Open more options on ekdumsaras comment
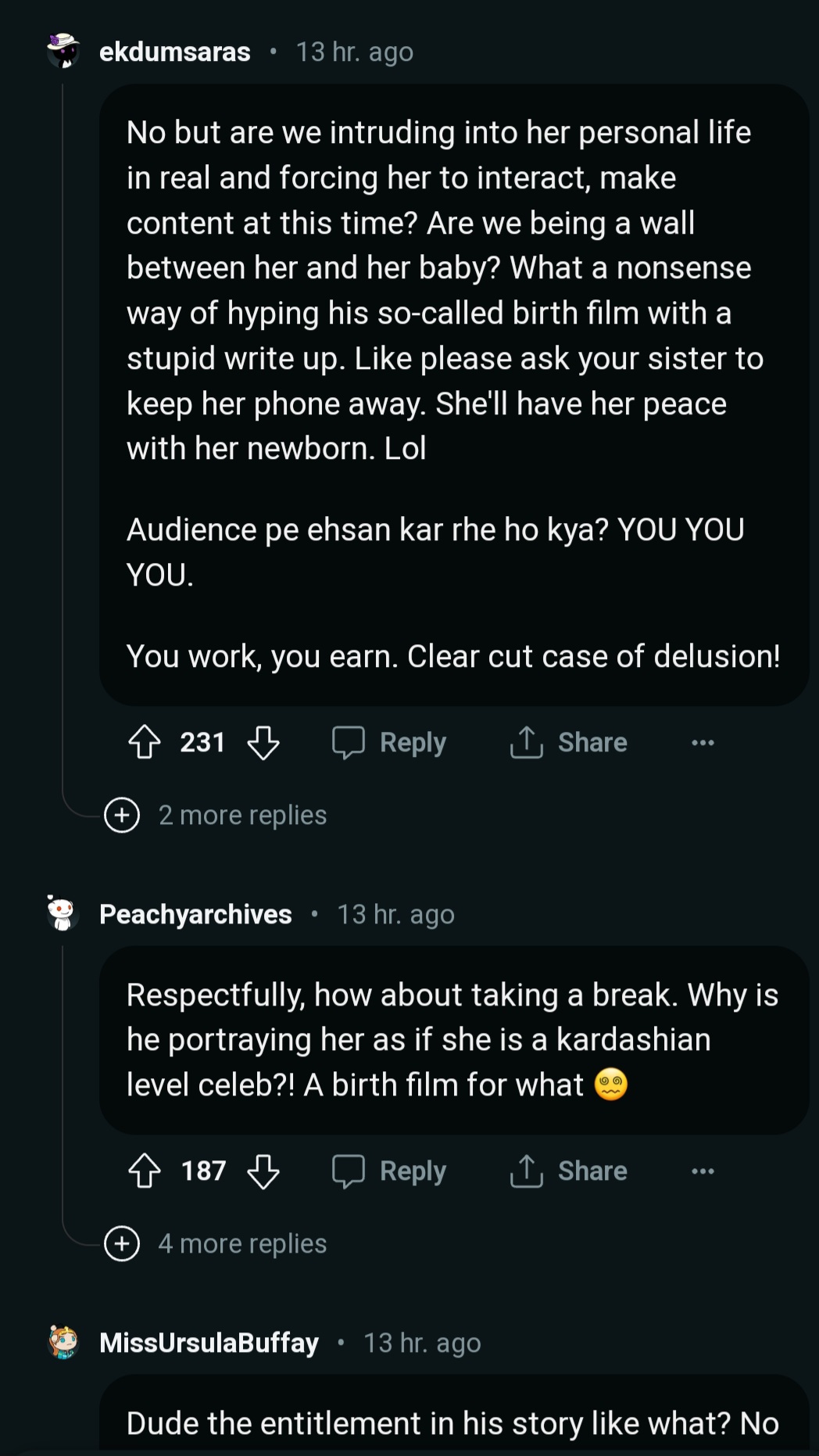This screenshot has height=1456, width=819. point(703,742)
